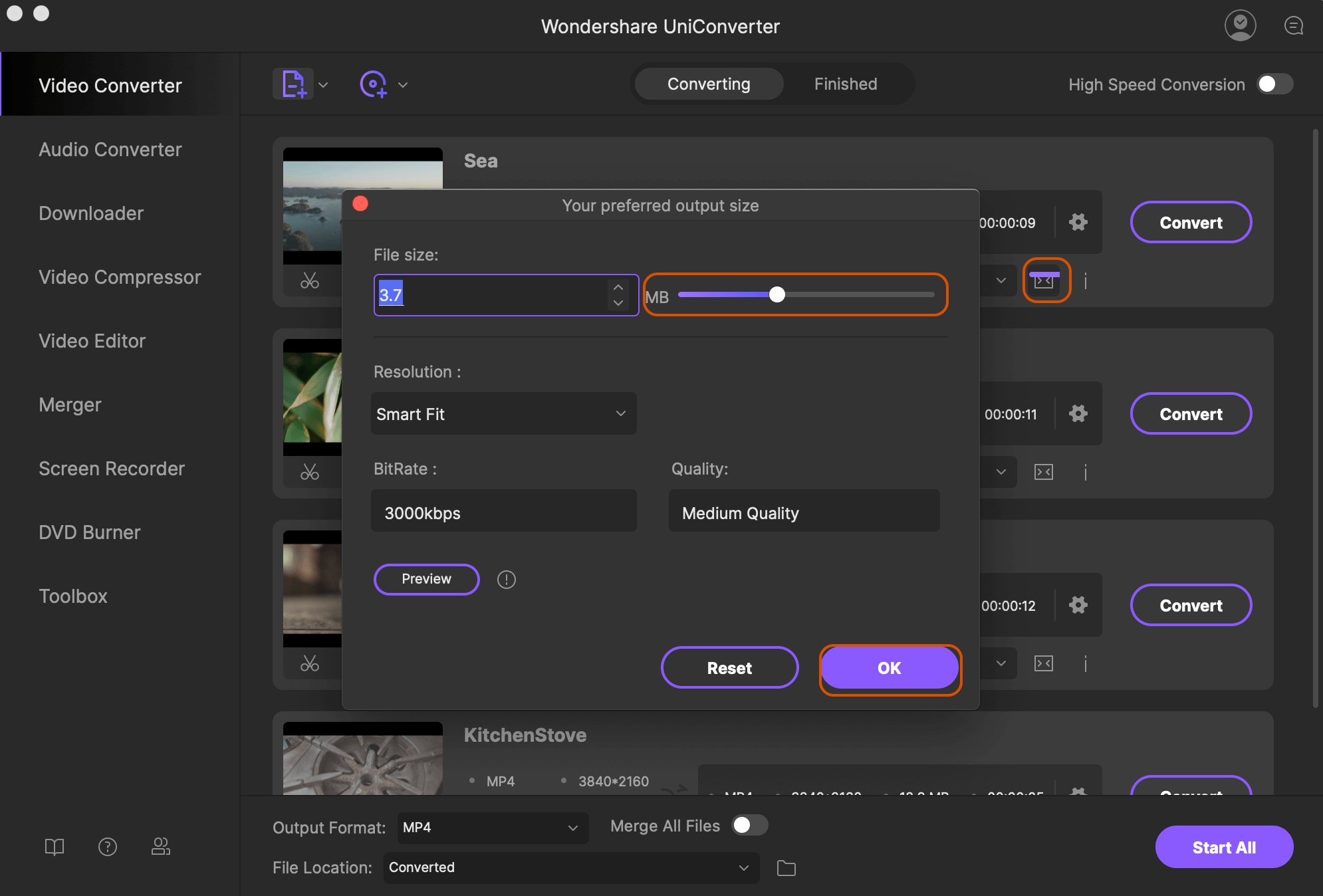The width and height of the screenshot is (1323, 896).
Task: Click the settings gear on second video row
Action: coord(1078,413)
